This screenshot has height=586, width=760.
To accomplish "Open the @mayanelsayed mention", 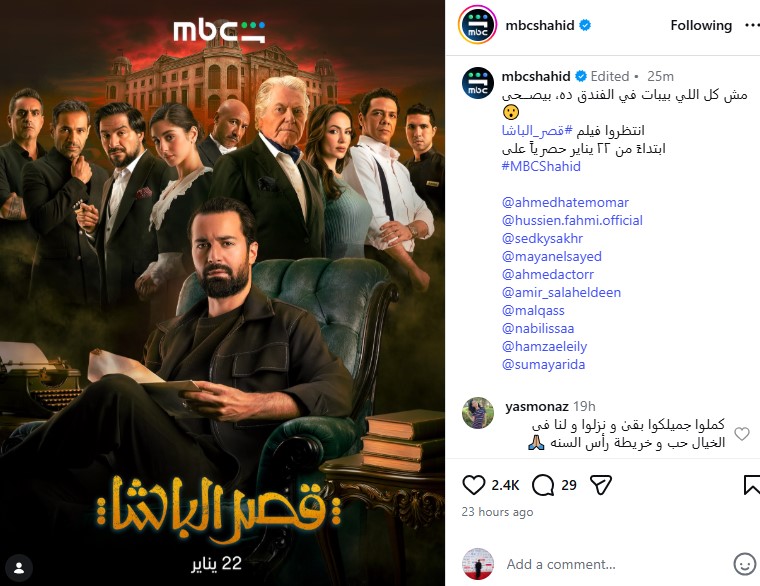I will tap(552, 256).
